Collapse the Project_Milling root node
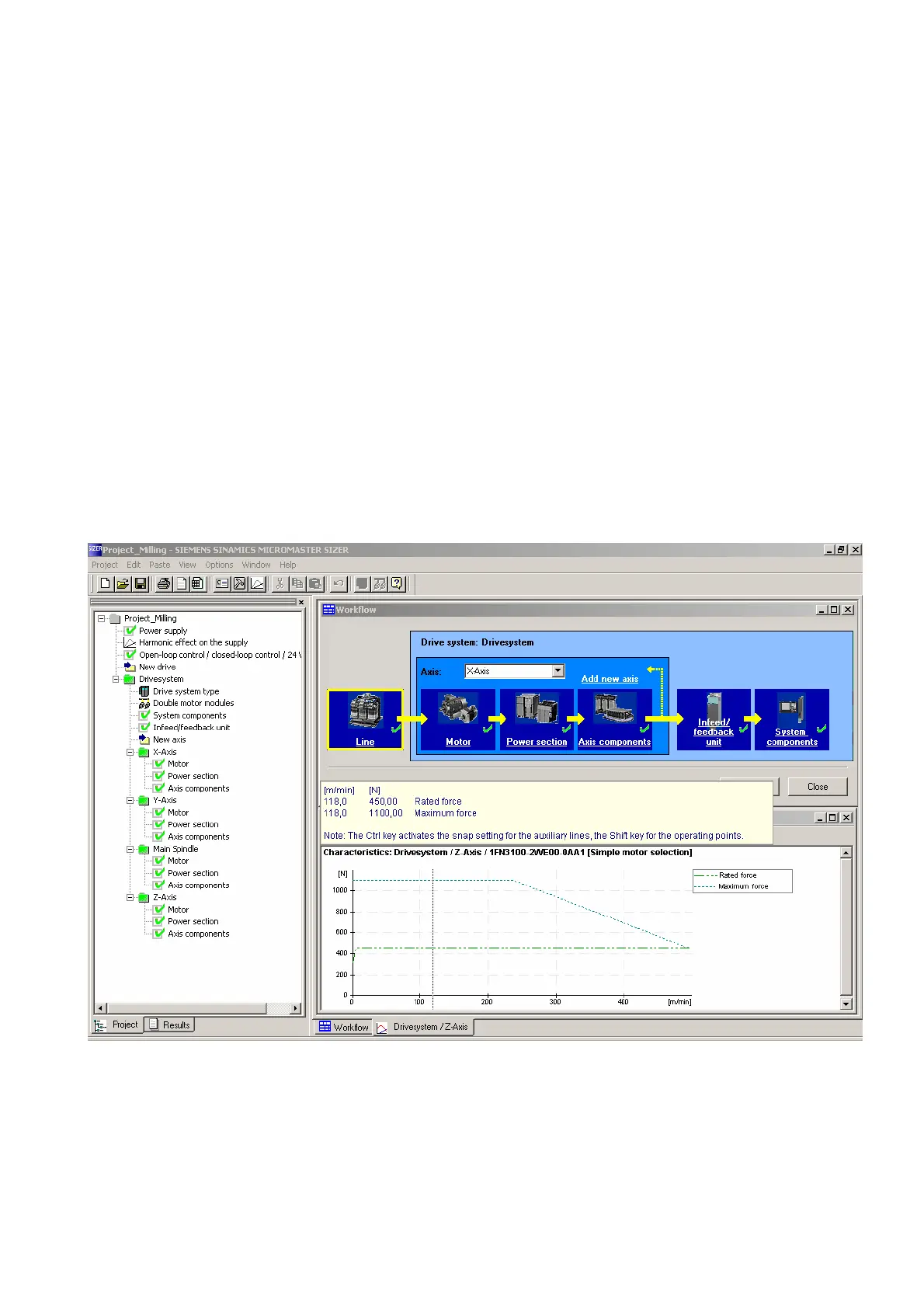The image size is (924, 1308). (101, 619)
